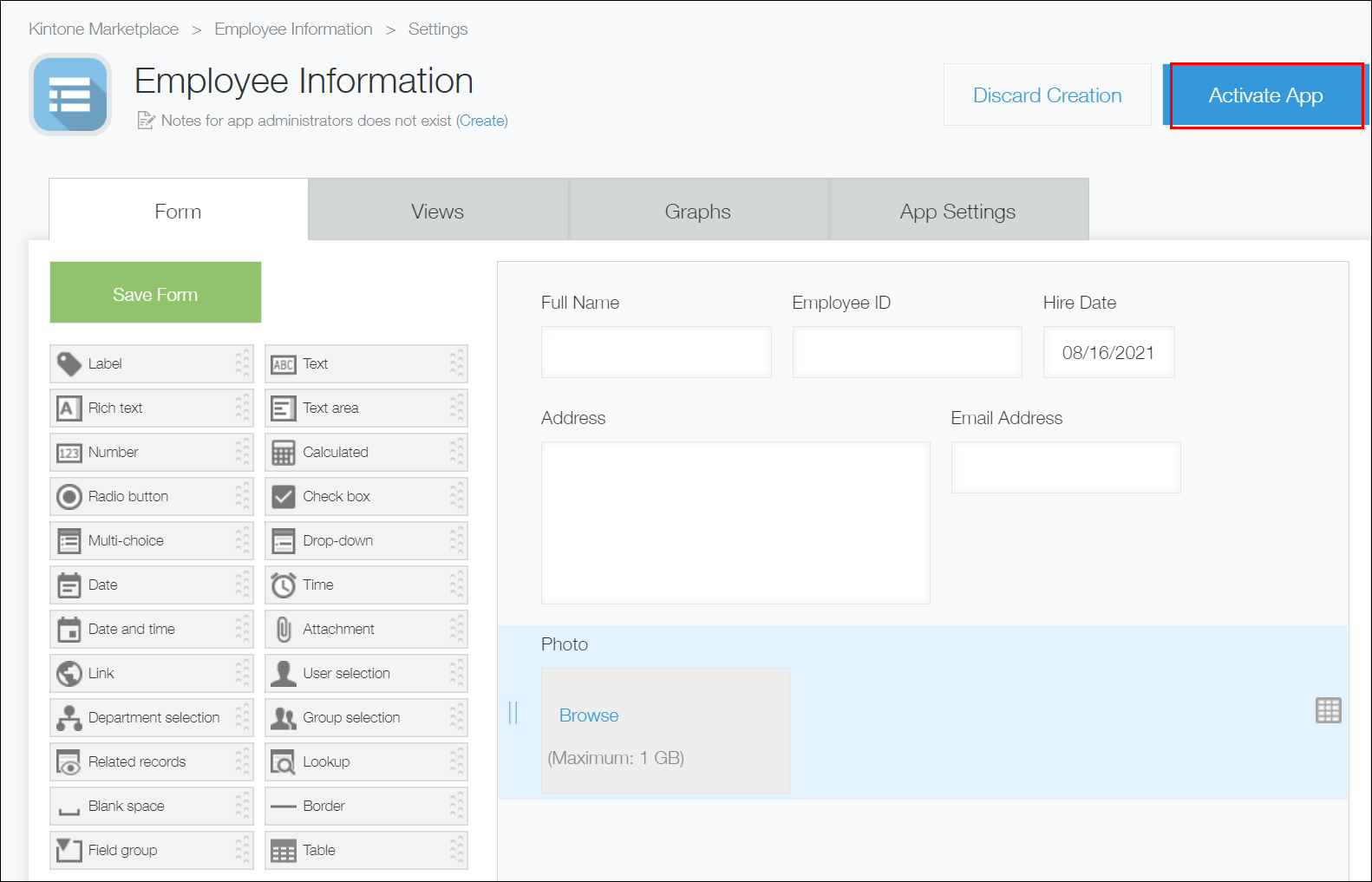Click the Browse link under Photo

click(588, 715)
